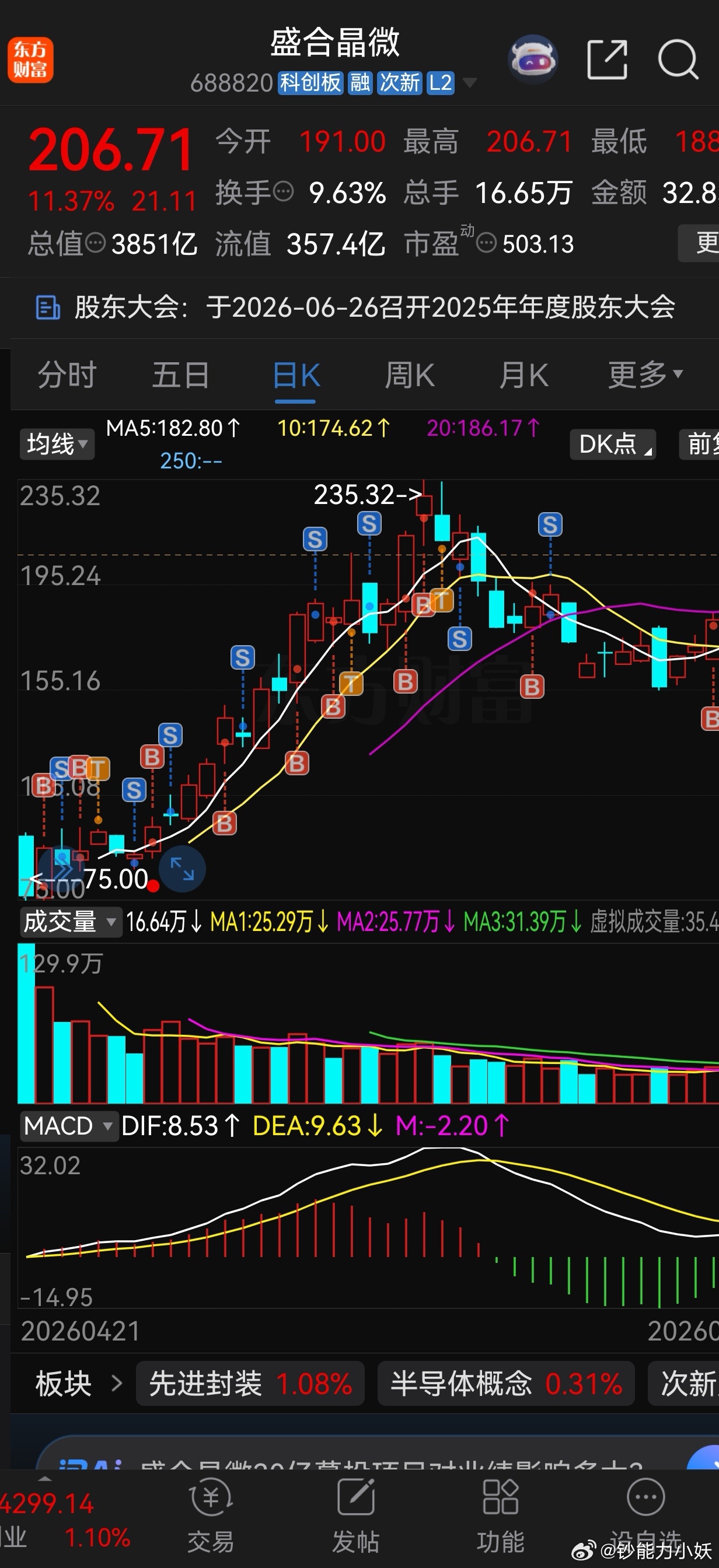
Task: Click 10:174.62 moving average value
Action: 333,429
